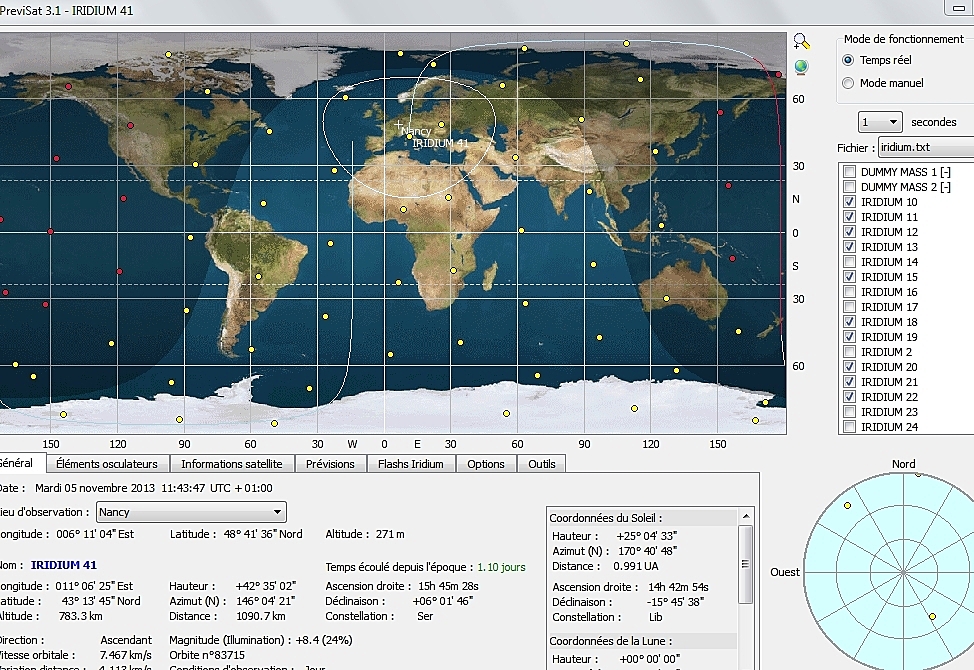Open the Outils tab
The image size is (974, 670).
pos(542,464)
